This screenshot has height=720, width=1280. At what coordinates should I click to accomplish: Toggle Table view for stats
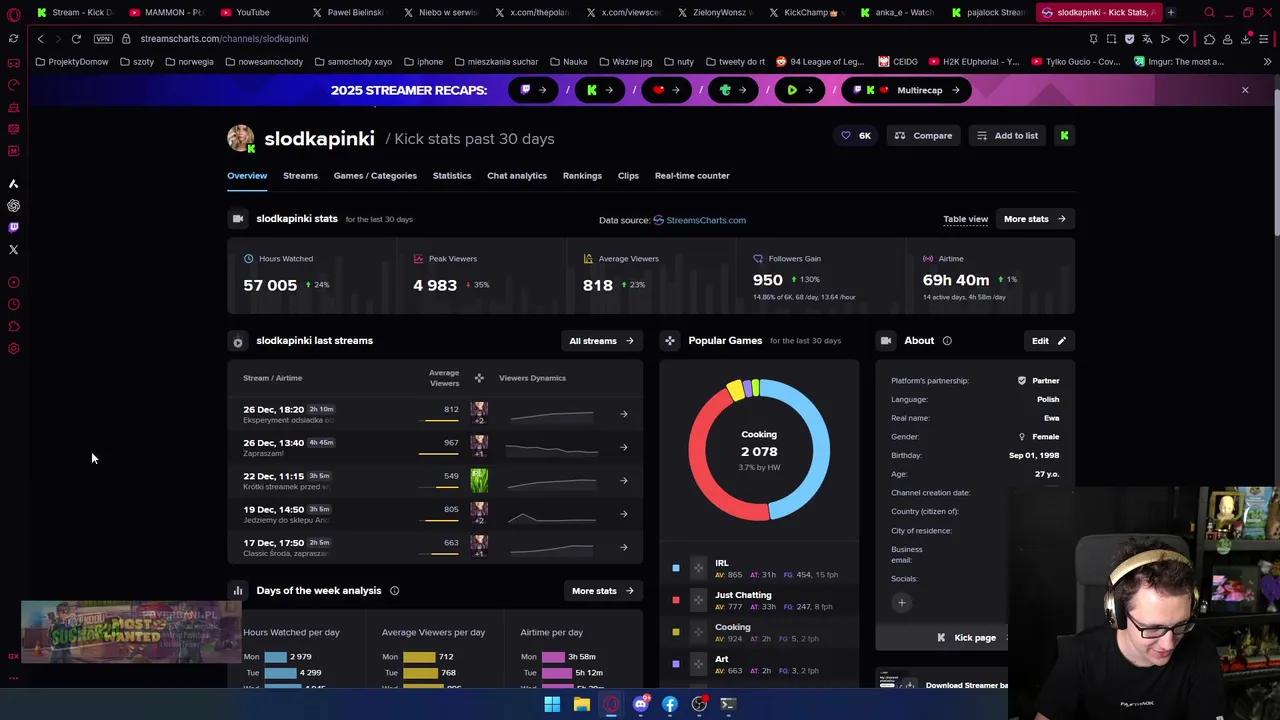coord(965,219)
